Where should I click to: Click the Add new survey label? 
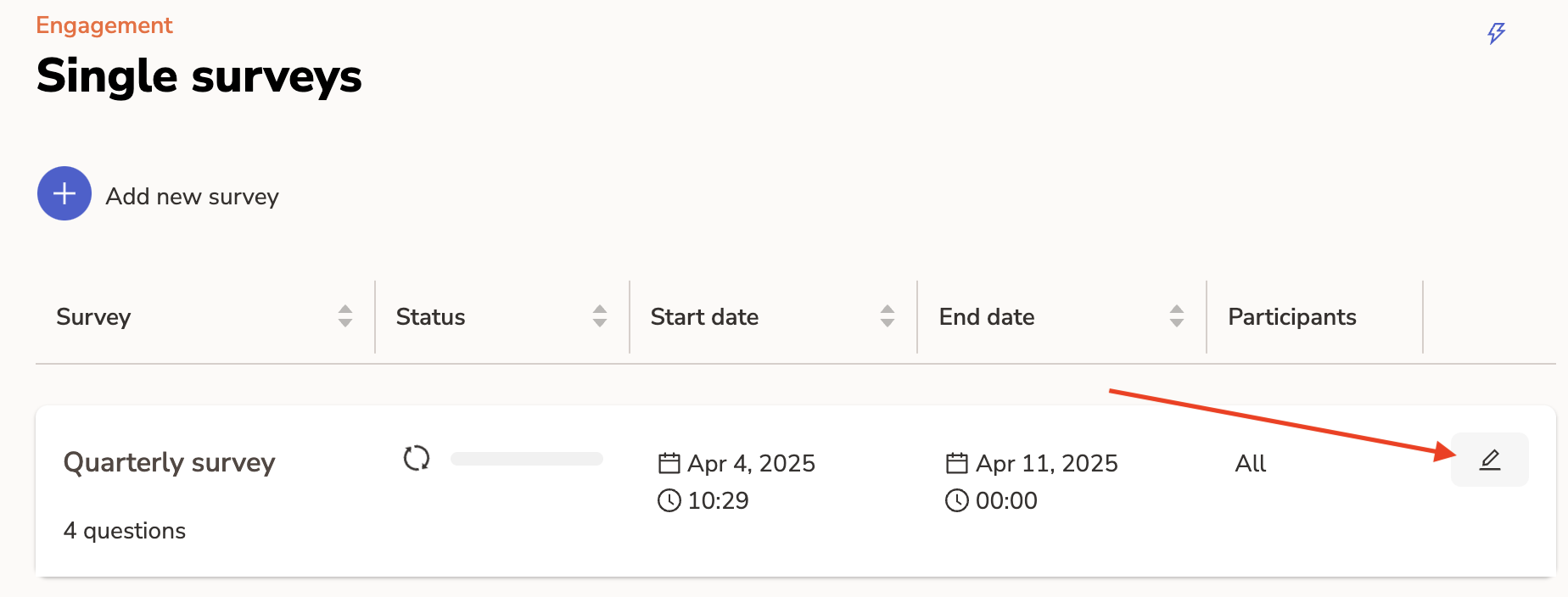coord(192,197)
